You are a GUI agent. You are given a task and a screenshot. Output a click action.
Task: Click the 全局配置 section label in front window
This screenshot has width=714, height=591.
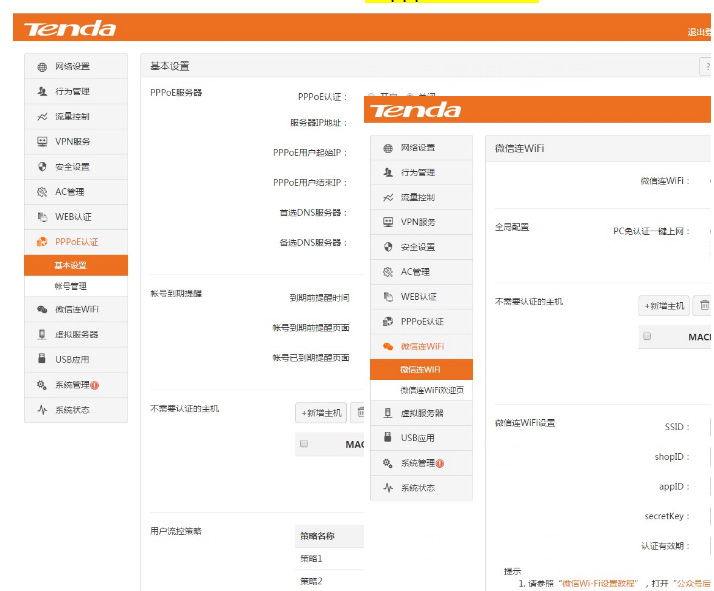click(x=512, y=227)
